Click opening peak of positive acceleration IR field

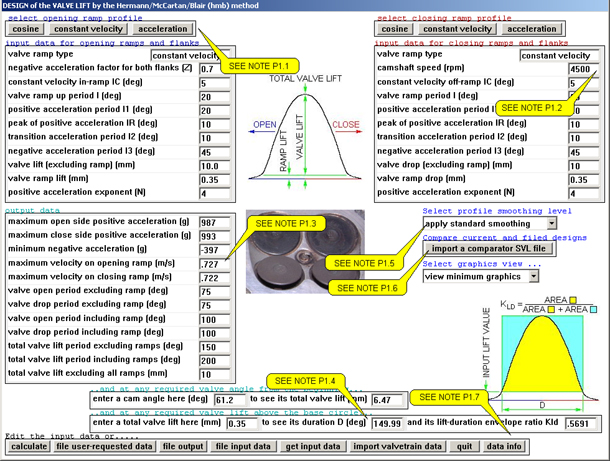(x=214, y=124)
